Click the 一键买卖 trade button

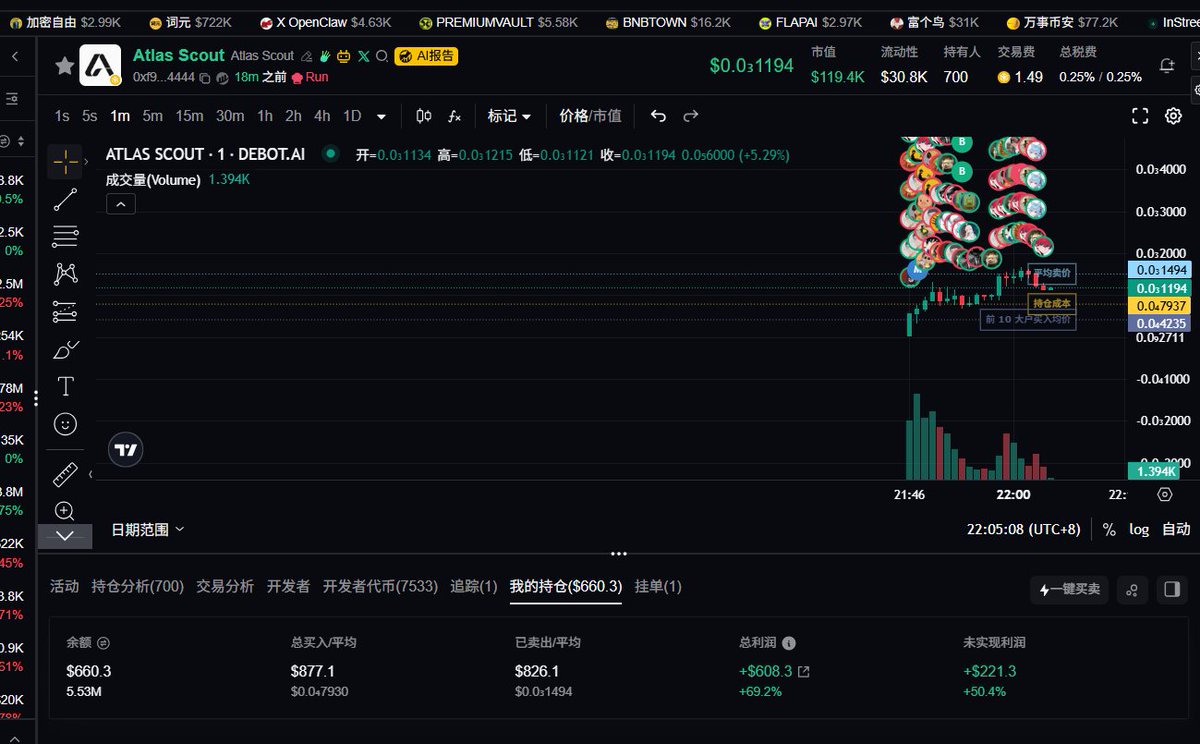[x=1069, y=589]
